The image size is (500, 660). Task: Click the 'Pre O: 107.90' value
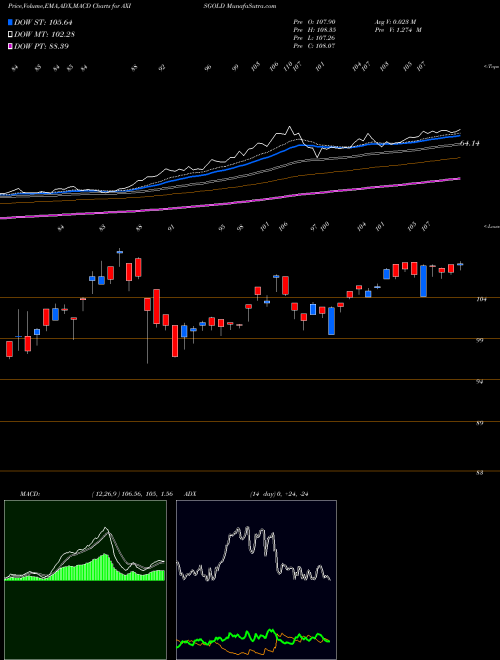pos(314,22)
